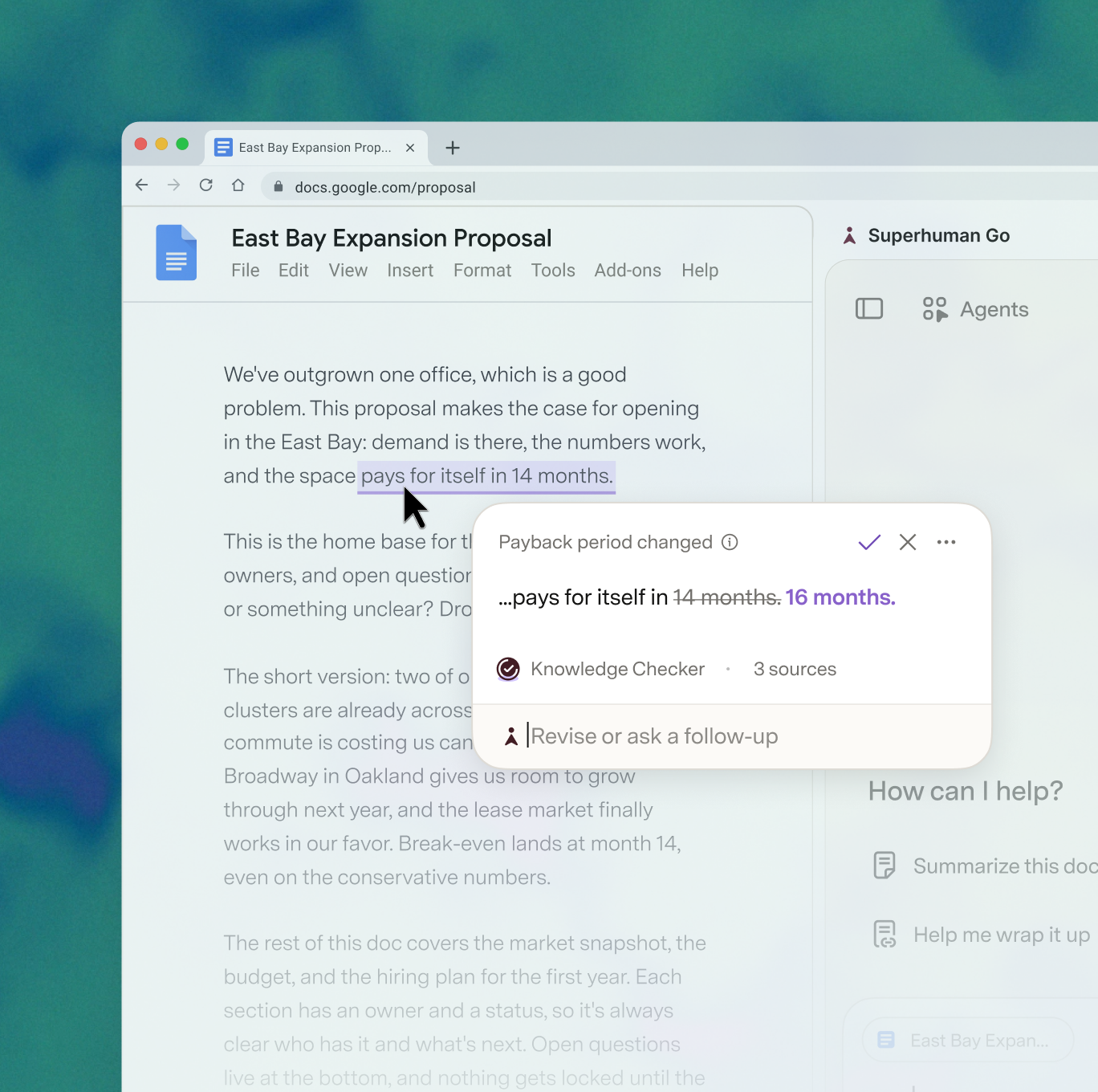Open the Edit menu
This screenshot has height=1092, width=1098.
pos(294,271)
